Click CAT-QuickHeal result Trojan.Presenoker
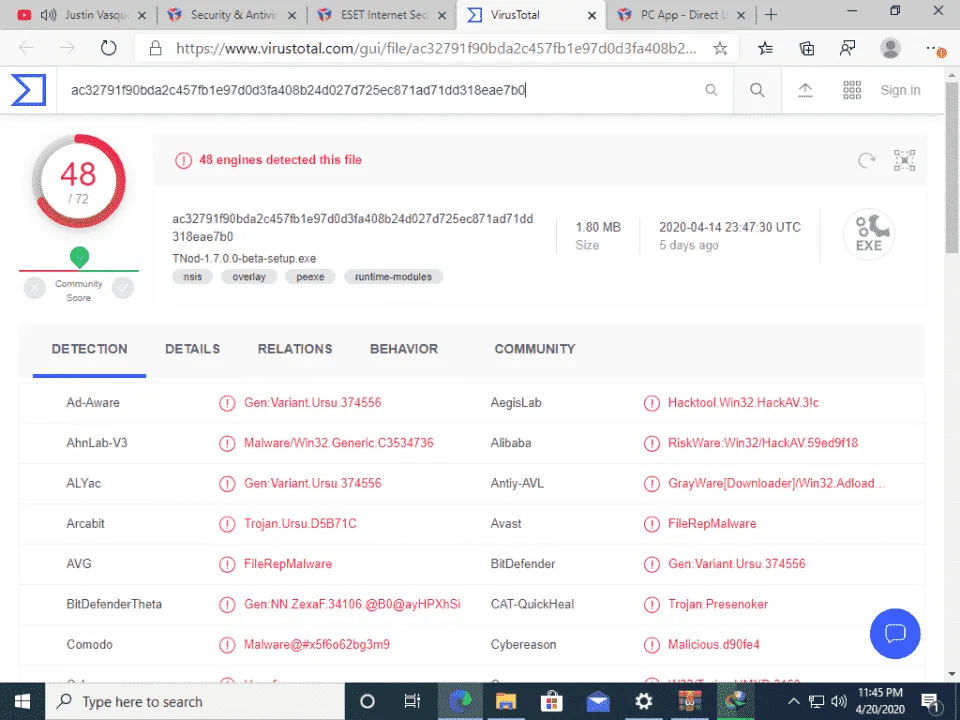 (x=718, y=604)
